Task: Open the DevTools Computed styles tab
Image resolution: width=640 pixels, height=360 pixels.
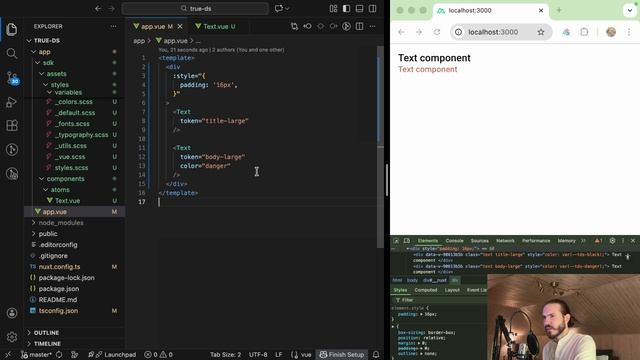Action: pyautogui.click(x=426, y=290)
